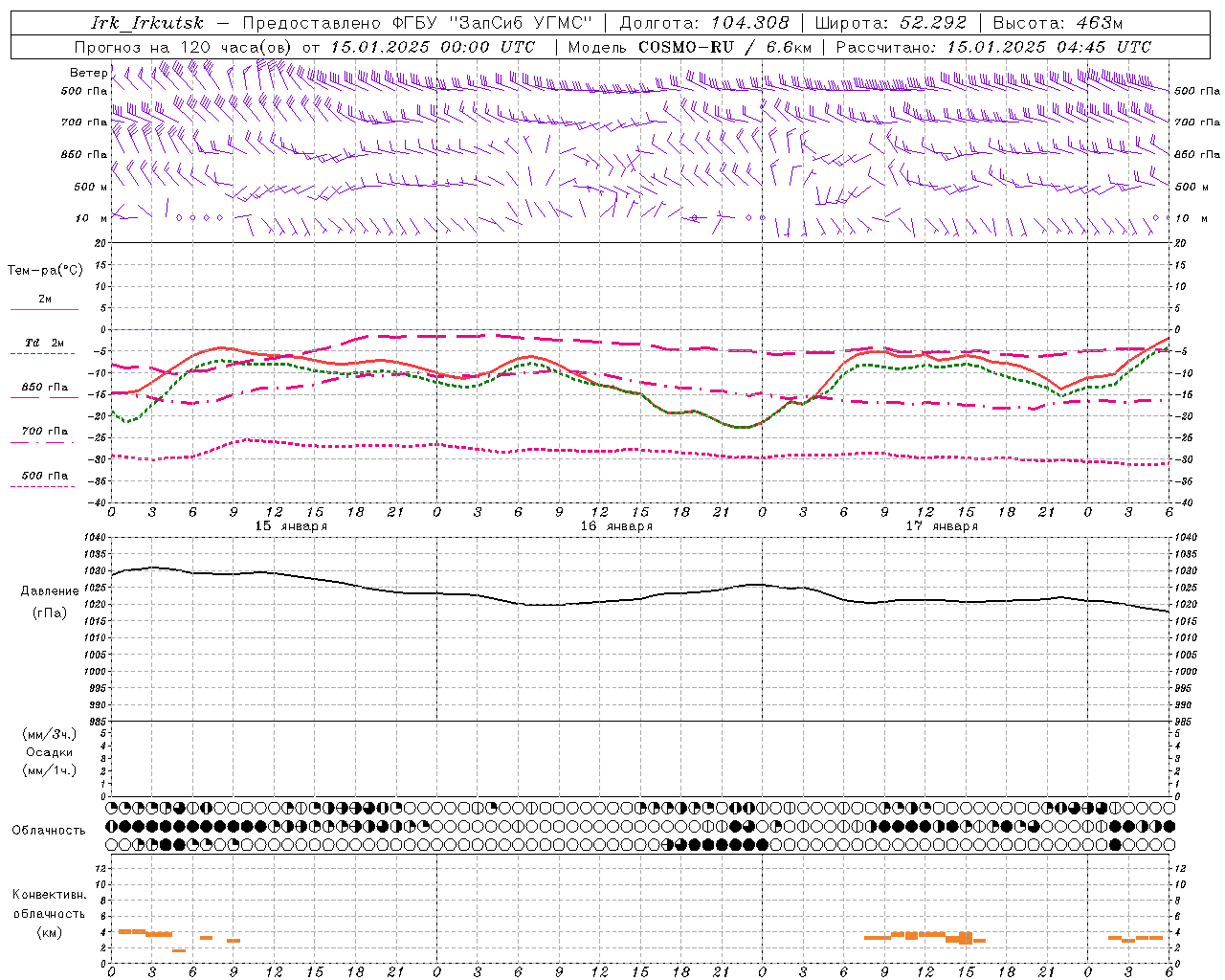Viewport: 1225px width, 980px height.
Task: Click the left 500 м wind level label
Action: coord(91,187)
